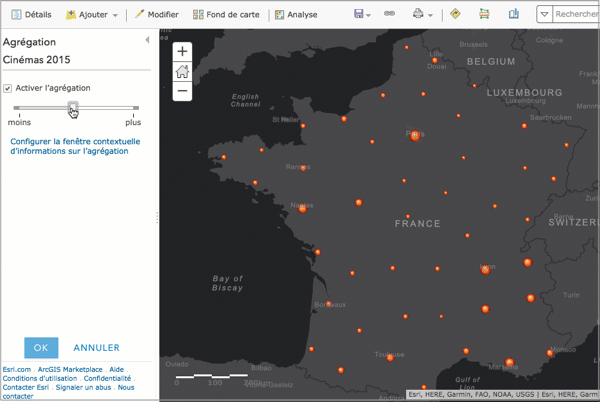
Task: Open the search options dropdown triangle
Action: (545, 15)
